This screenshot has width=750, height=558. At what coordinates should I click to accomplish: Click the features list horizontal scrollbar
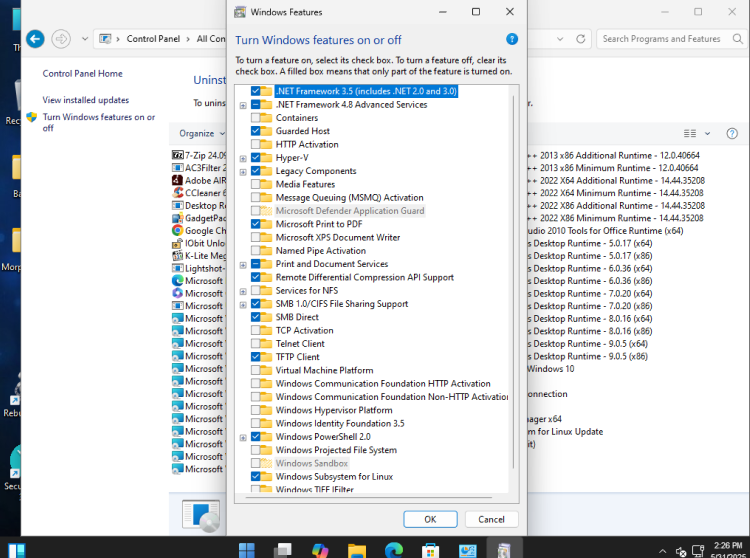(x=368, y=497)
